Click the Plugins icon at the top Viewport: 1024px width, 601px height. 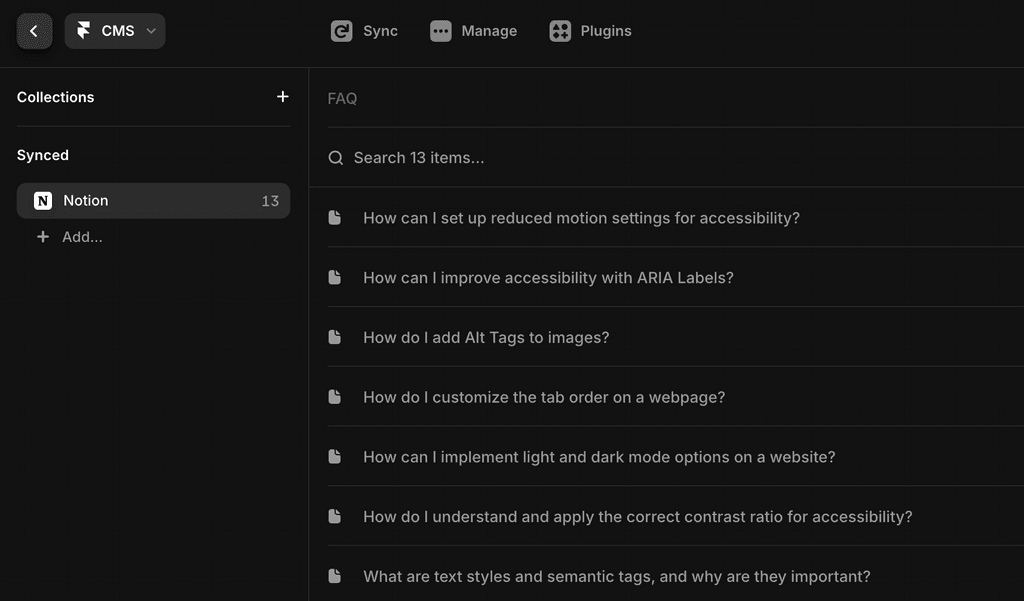[560, 31]
